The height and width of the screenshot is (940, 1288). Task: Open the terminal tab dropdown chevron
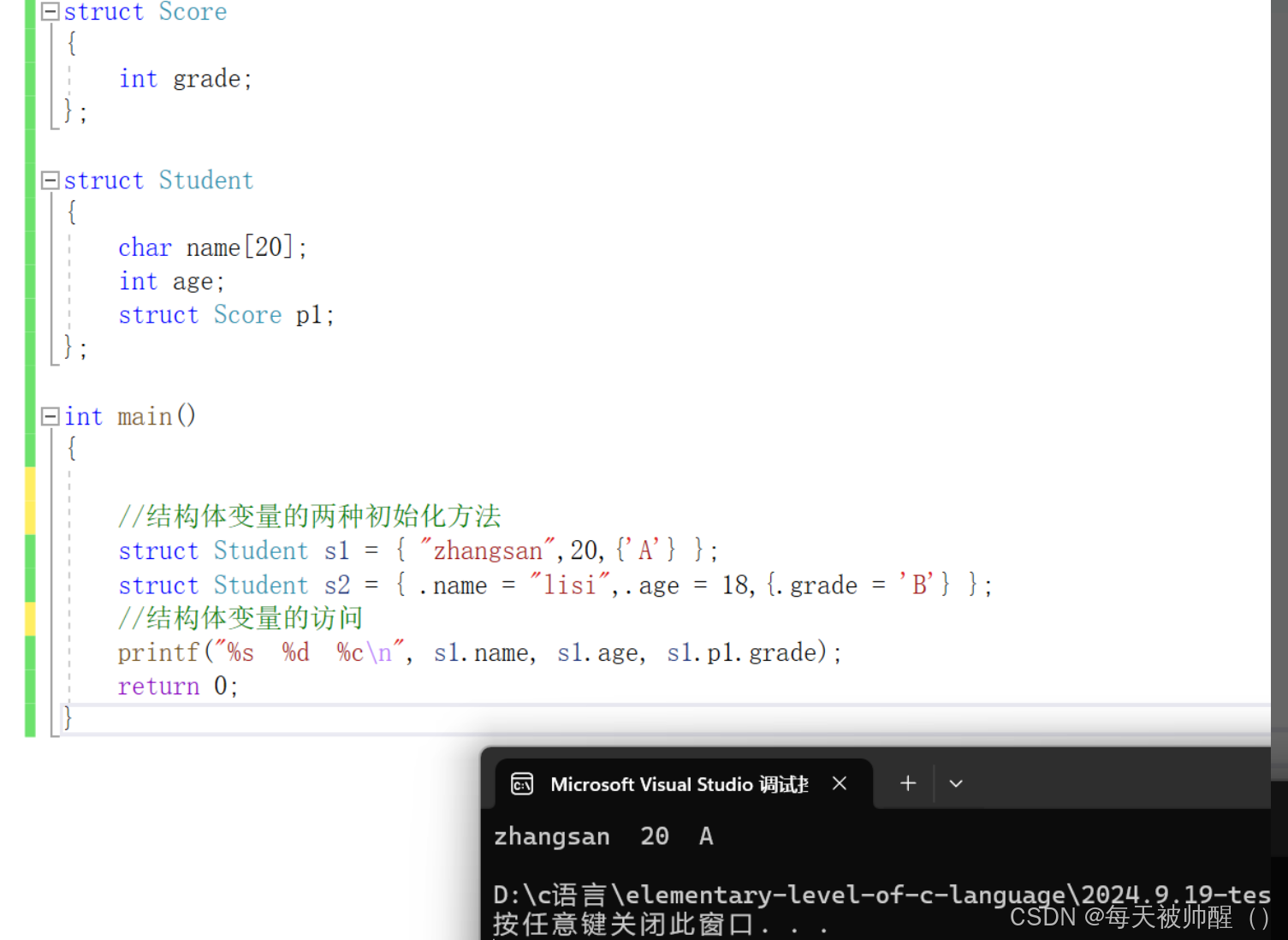click(956, 783)
